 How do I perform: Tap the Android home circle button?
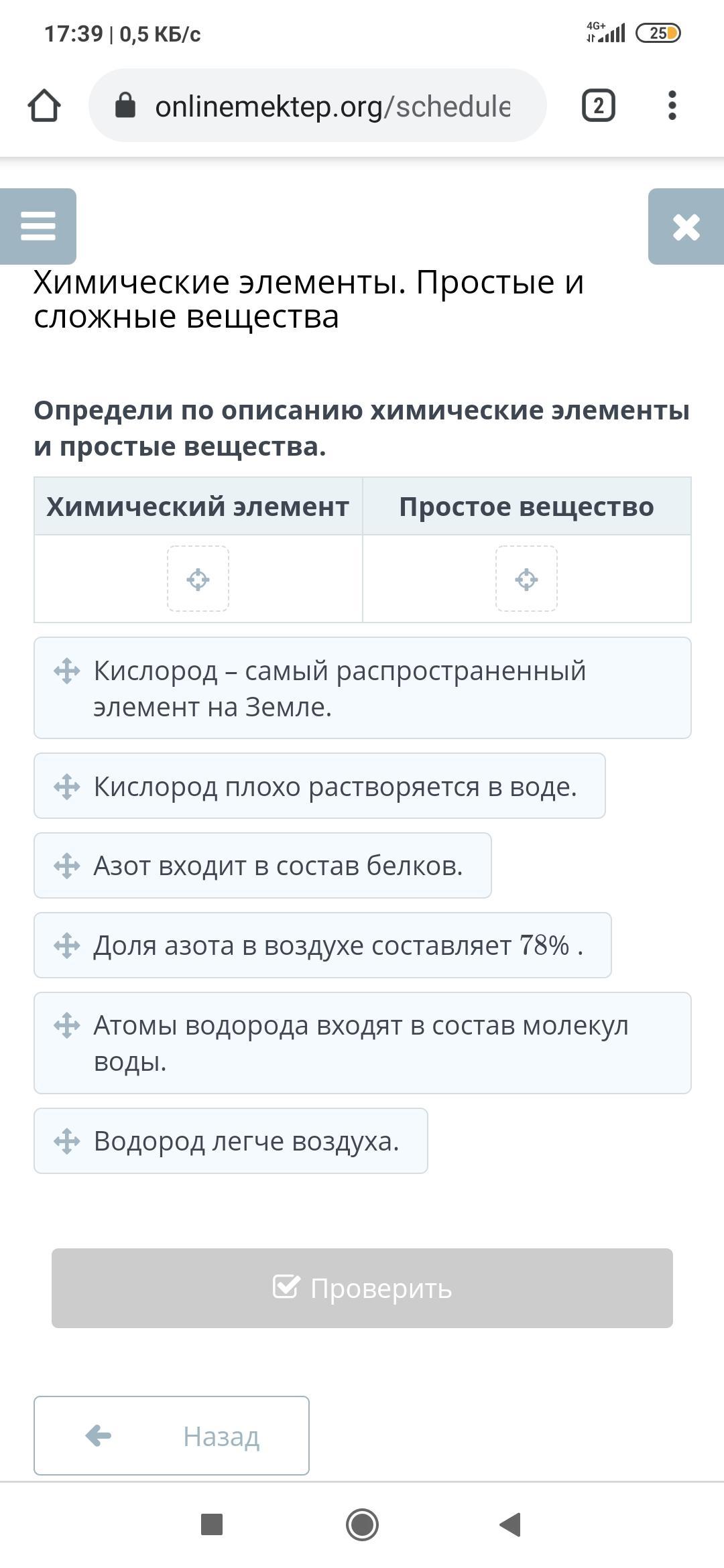[362, 1524]
